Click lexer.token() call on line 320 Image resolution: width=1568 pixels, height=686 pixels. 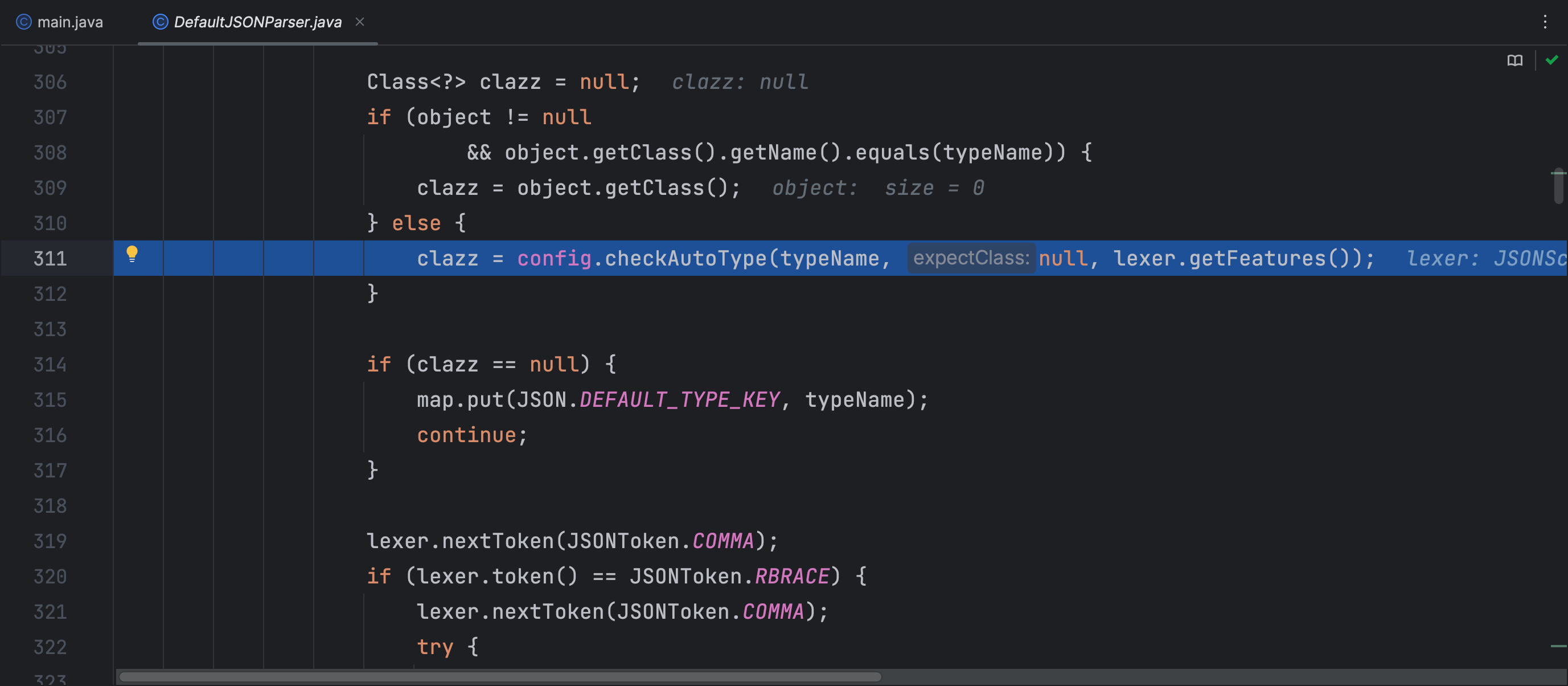click(x=498, y=577)
